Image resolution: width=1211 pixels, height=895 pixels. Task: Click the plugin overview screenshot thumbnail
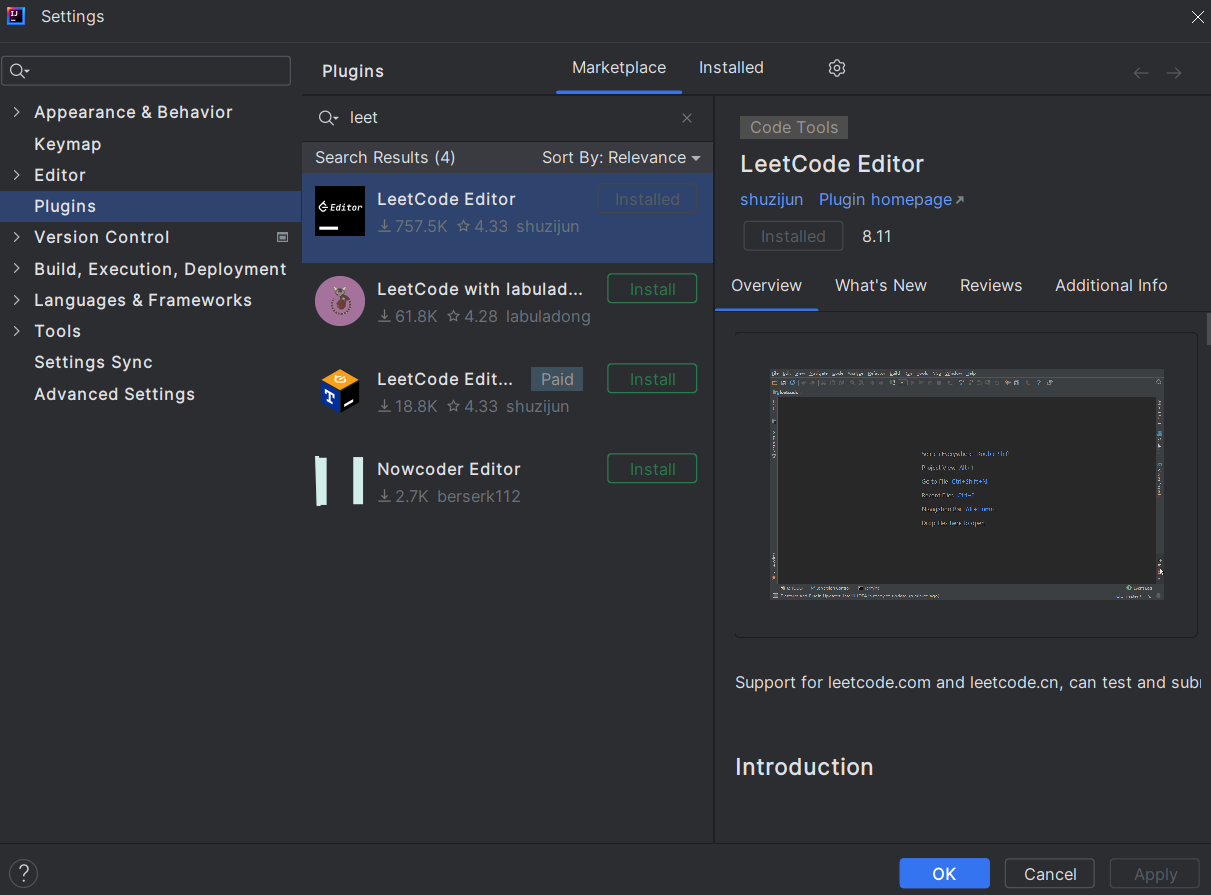(966, 485)
